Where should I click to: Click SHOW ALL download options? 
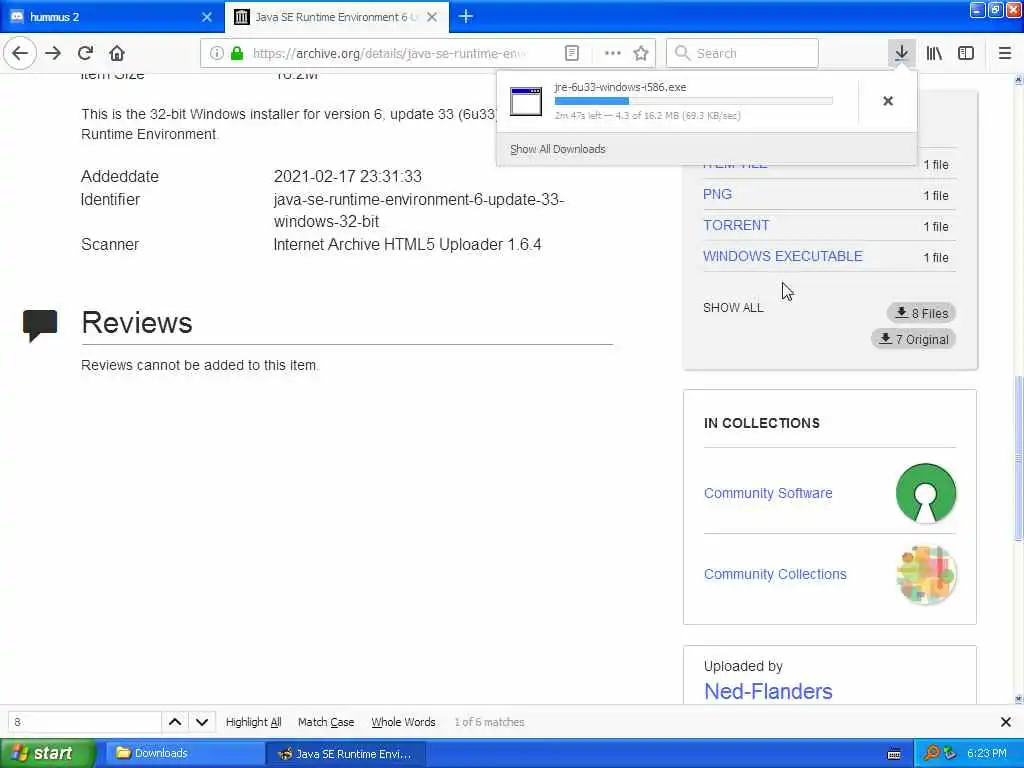coord(733,308)
